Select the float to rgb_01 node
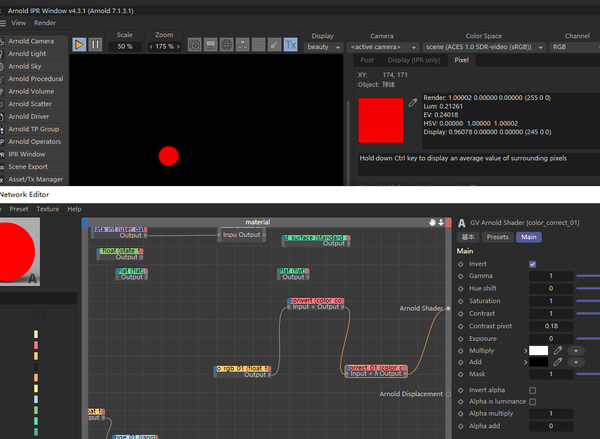Viewport: 600px width, 439px height. coord(243,371)
